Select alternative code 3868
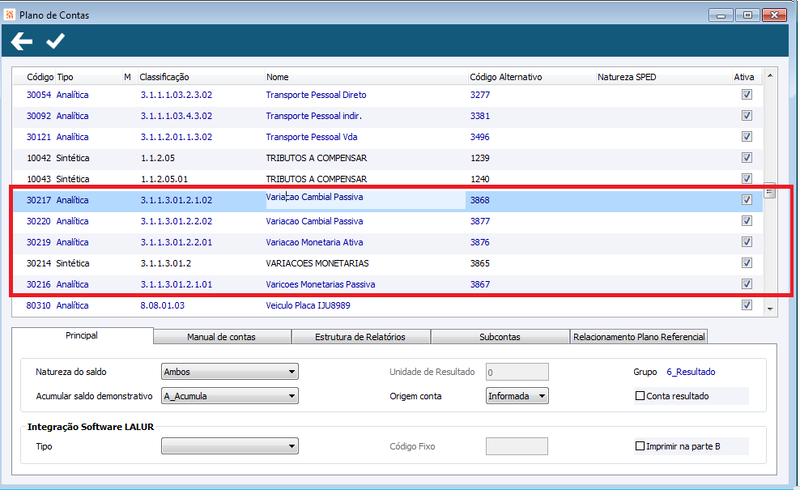This screenshot has width=800, height=490. pos(480,200)
